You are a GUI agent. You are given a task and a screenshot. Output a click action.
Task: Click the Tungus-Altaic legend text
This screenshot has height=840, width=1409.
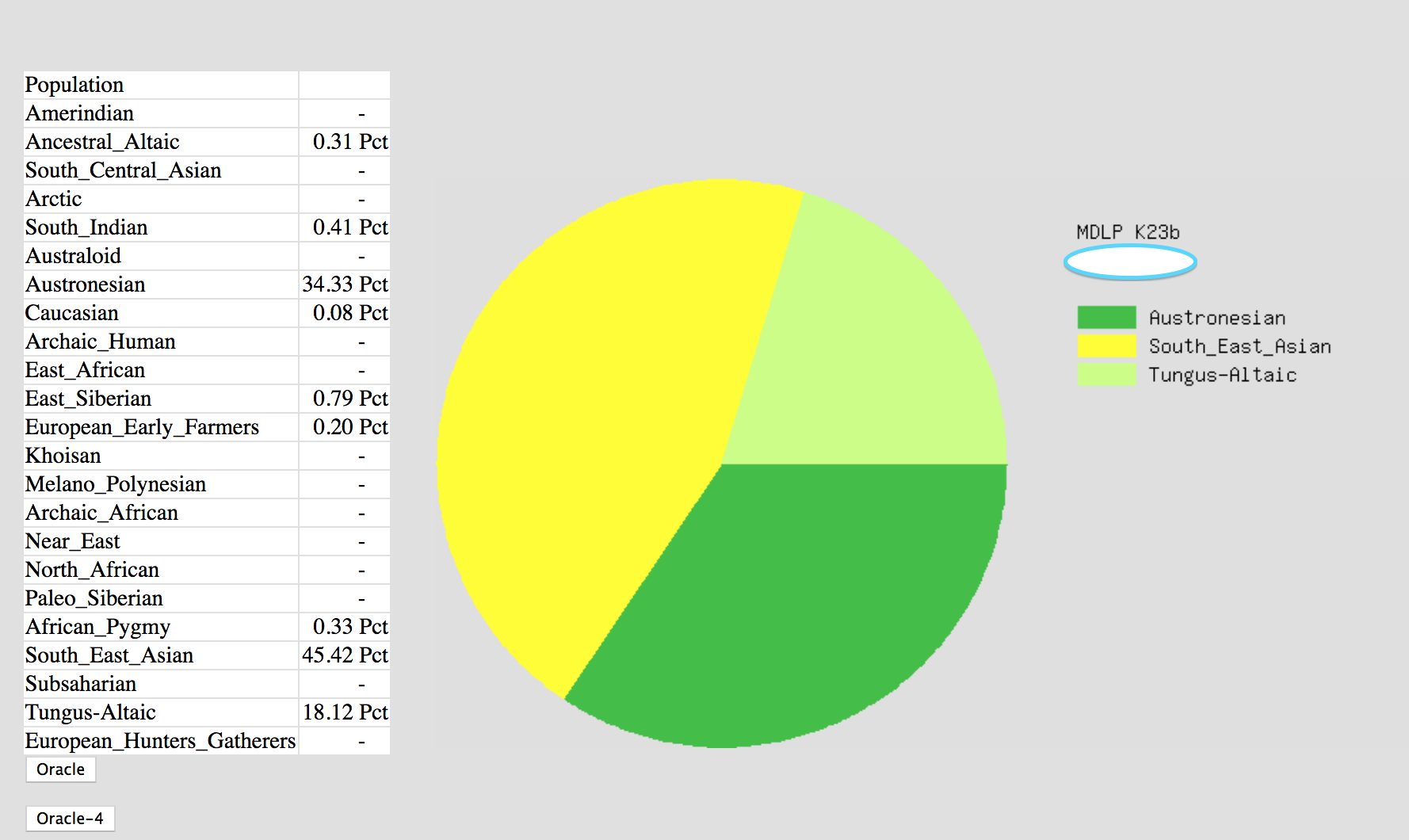pyautogui.click(x=1223, y=375)
